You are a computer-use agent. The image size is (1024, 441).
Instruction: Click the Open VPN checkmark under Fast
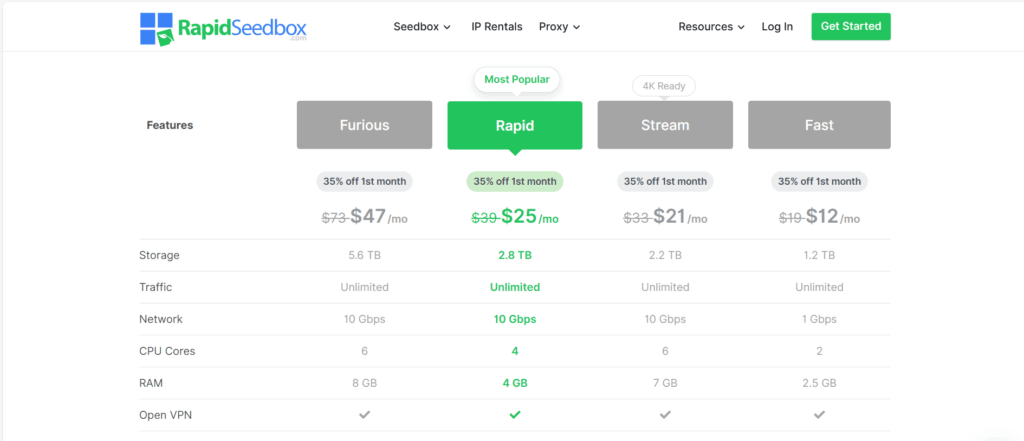819,415
